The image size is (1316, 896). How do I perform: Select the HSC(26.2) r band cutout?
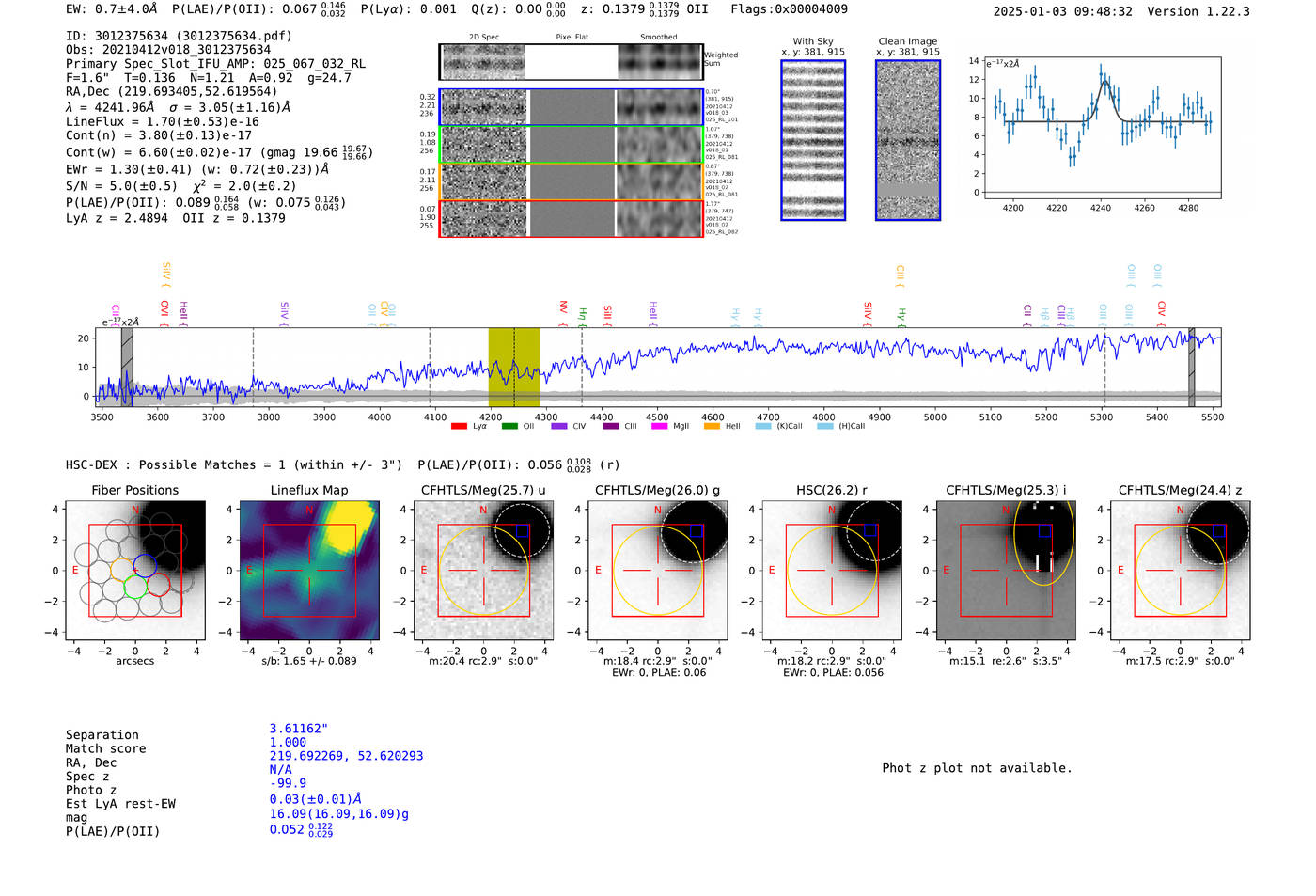[831, 570]
